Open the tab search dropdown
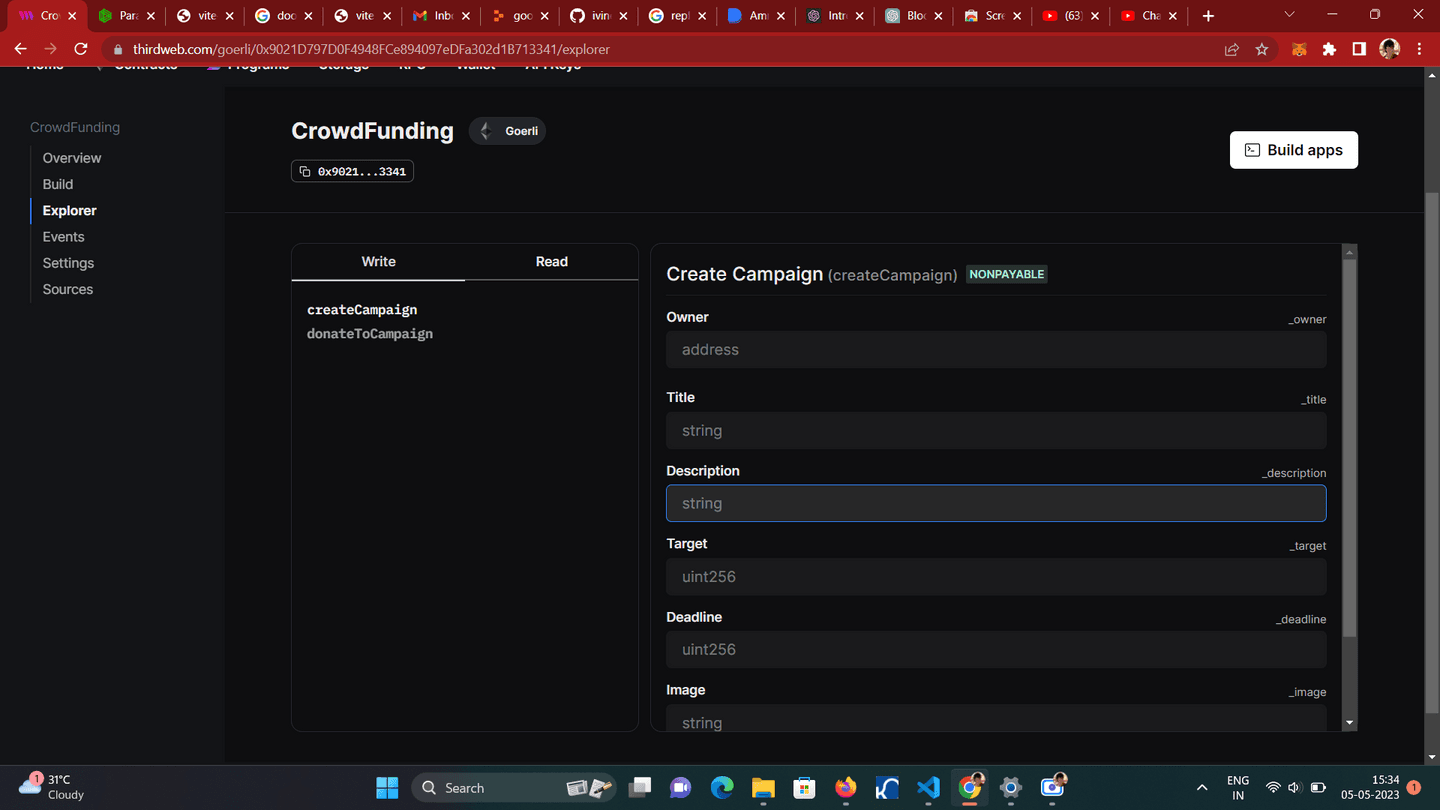Viewport: 1440px width, 810px height. (1289, 15)
